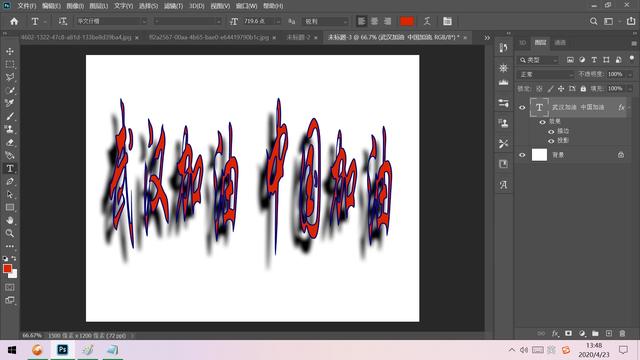Open the Histogram panel icon
The height and width of the screenshot is (360, 640).
click(x=503, y=82)
